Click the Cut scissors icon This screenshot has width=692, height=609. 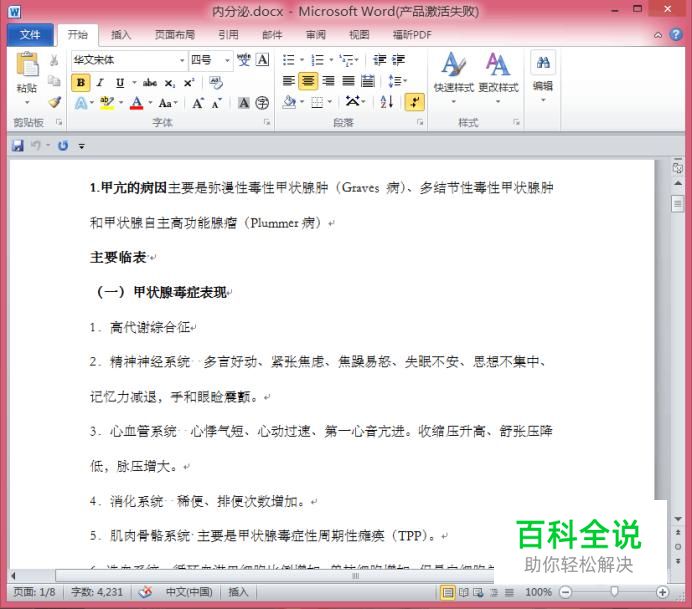tap(54, 60)
